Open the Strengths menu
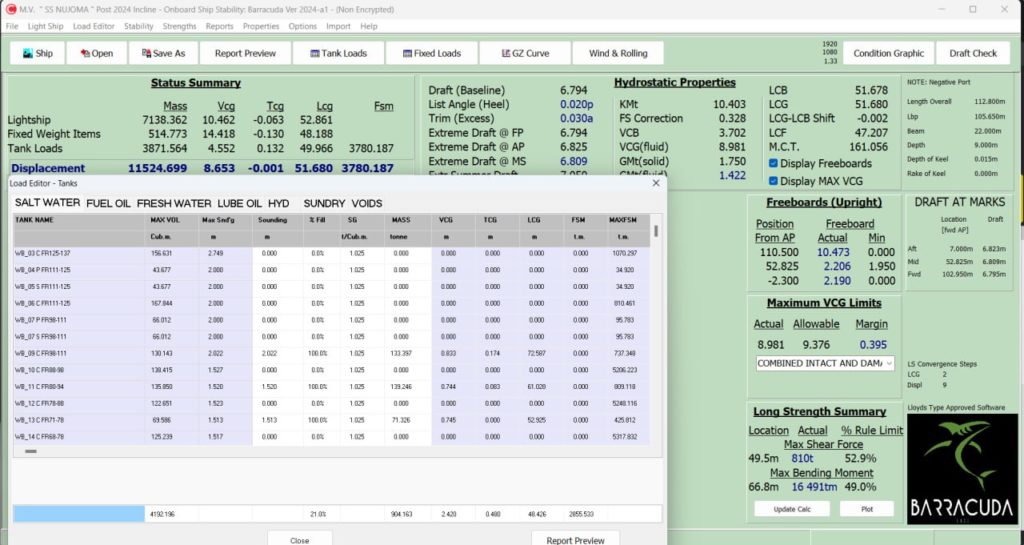The width and height of the screenshot is (1024, 545). (179, 26)
